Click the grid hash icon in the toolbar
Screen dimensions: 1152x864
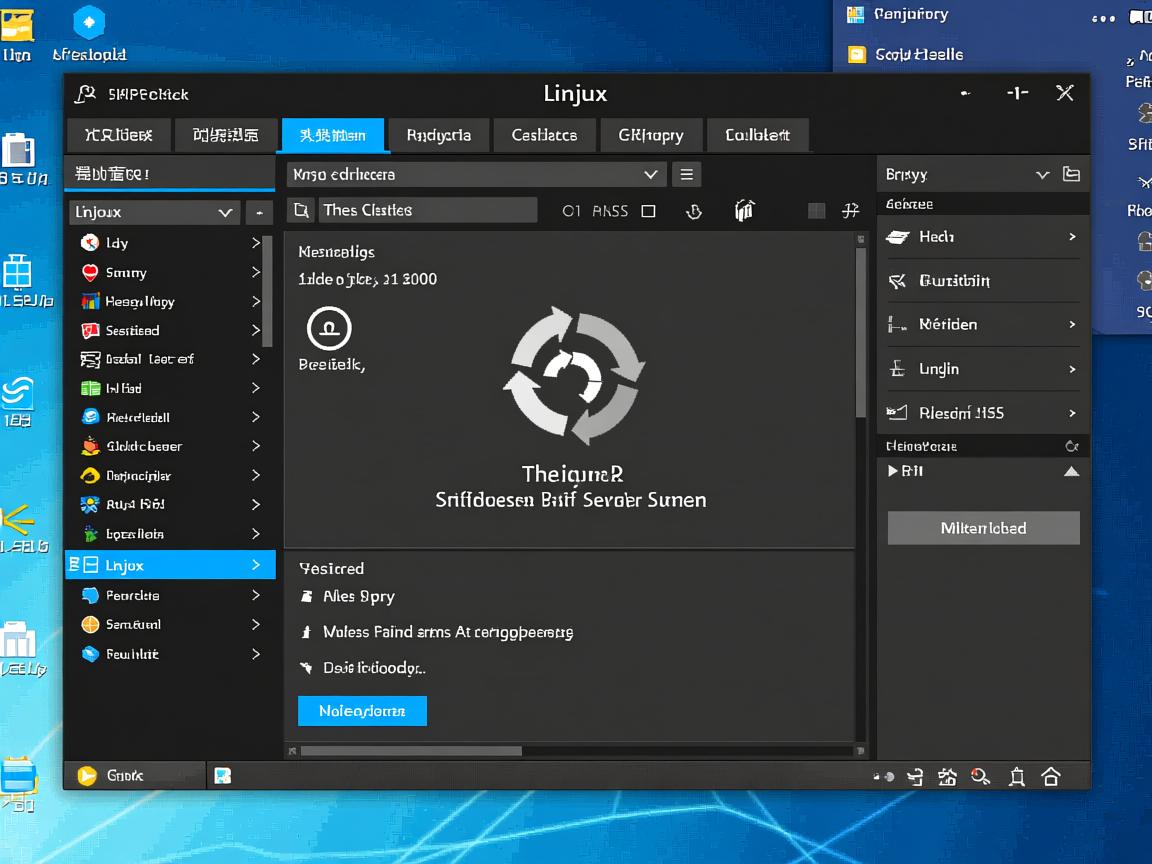tap(850, 210)
